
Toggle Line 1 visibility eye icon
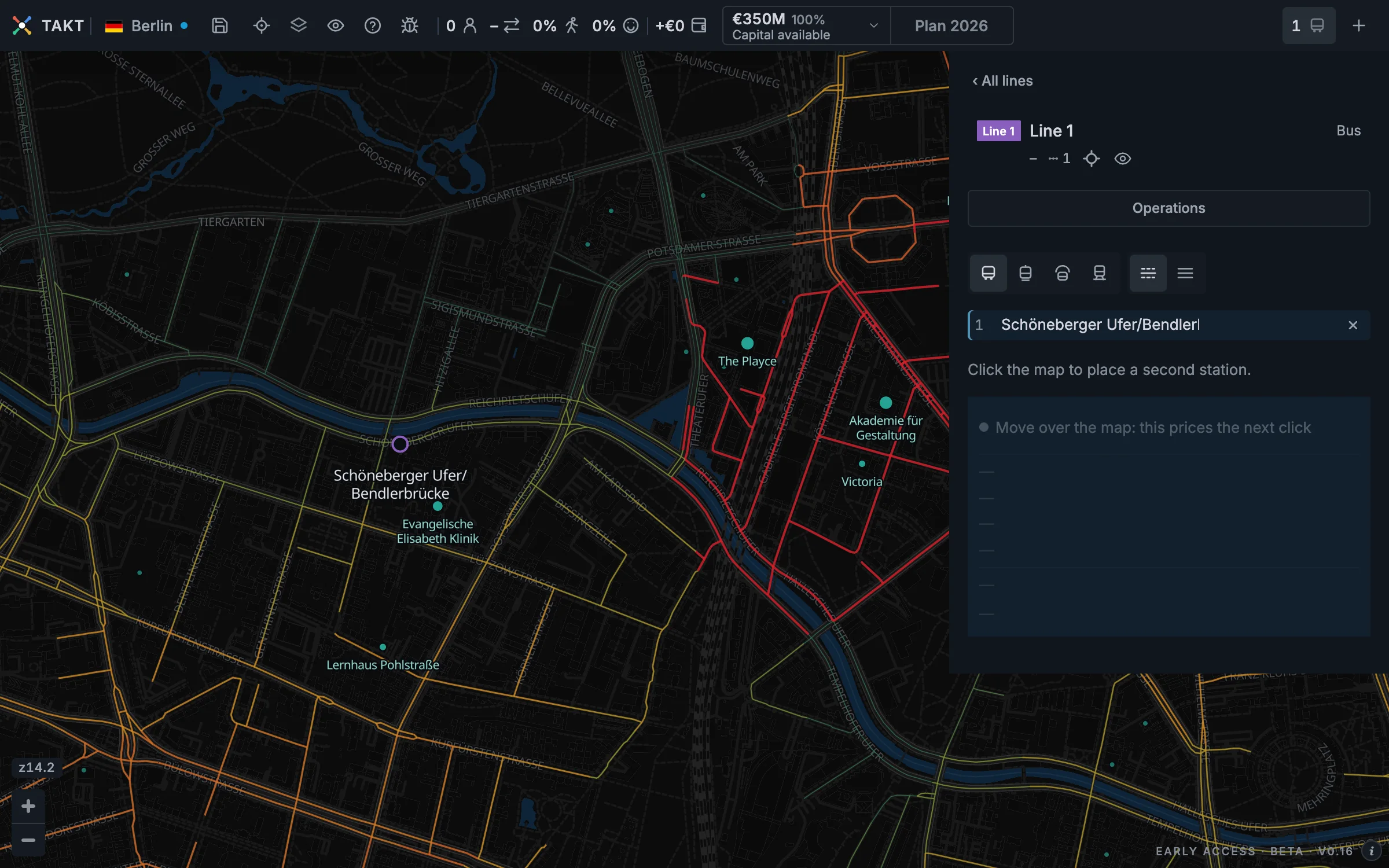1123,159
